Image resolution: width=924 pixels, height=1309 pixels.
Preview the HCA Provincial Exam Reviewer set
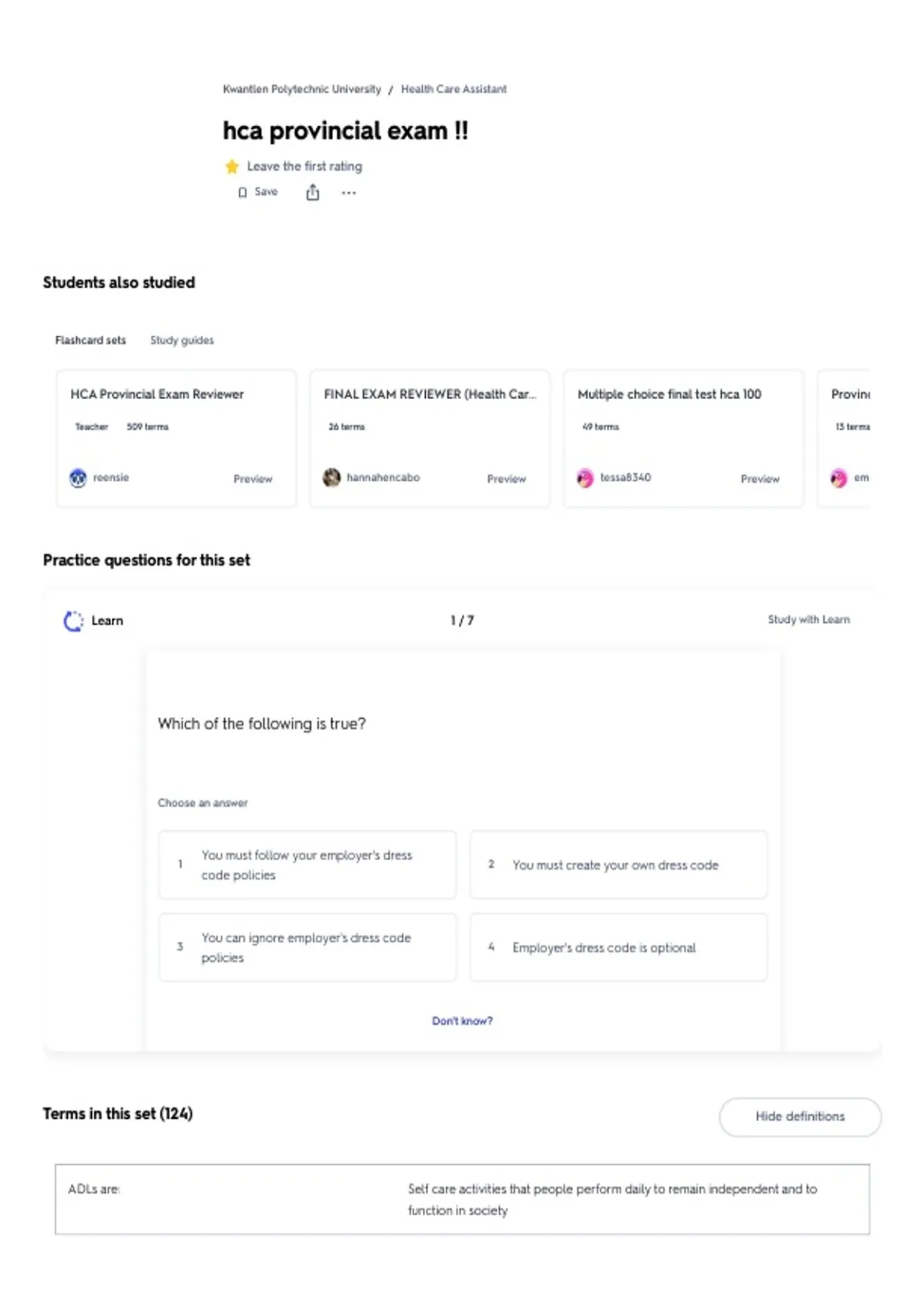[x=253, y=479]
